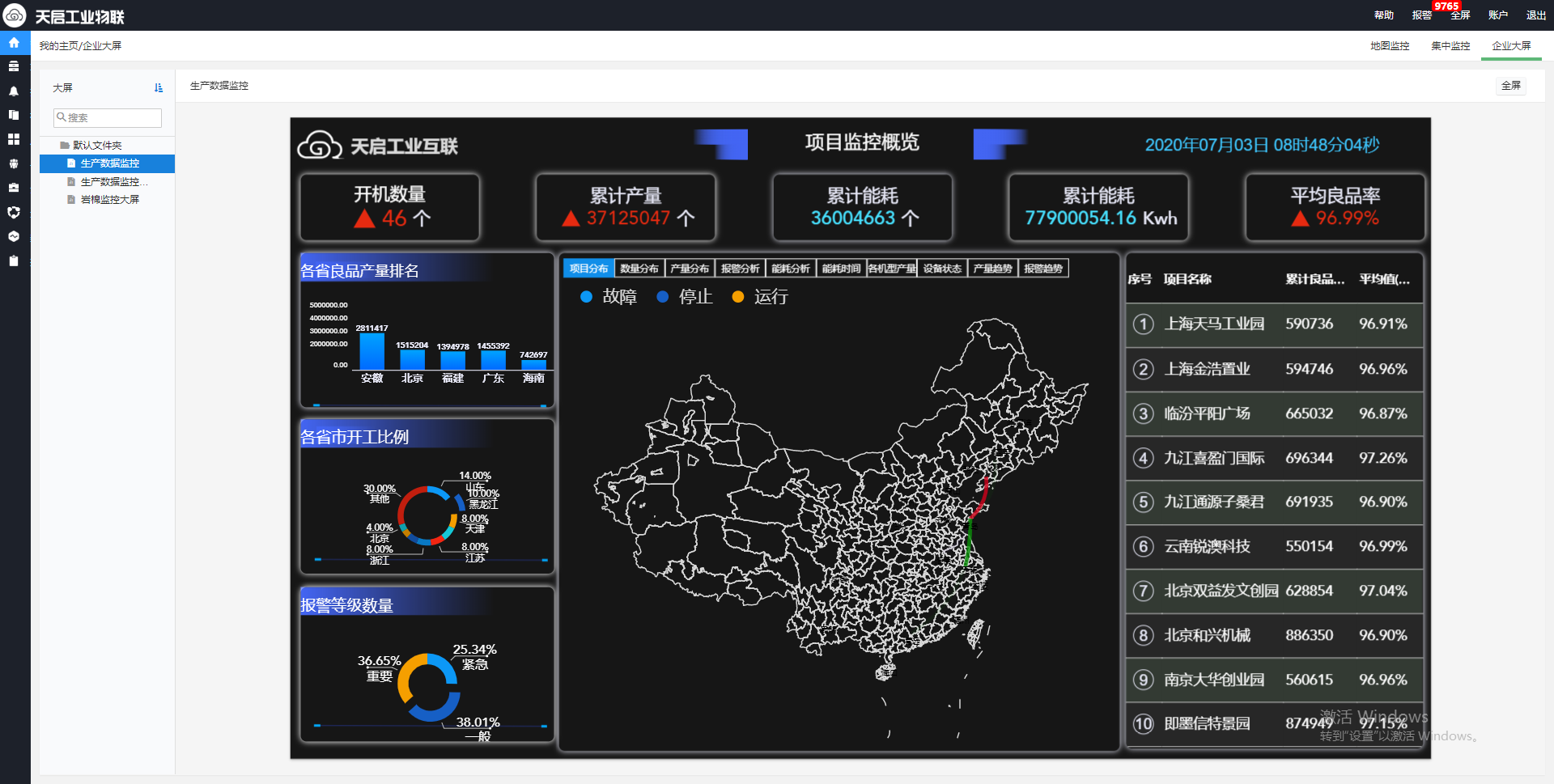Click 北京和兴机械 in the project table
This screenshot has height=784, width=1554.
1207,636
